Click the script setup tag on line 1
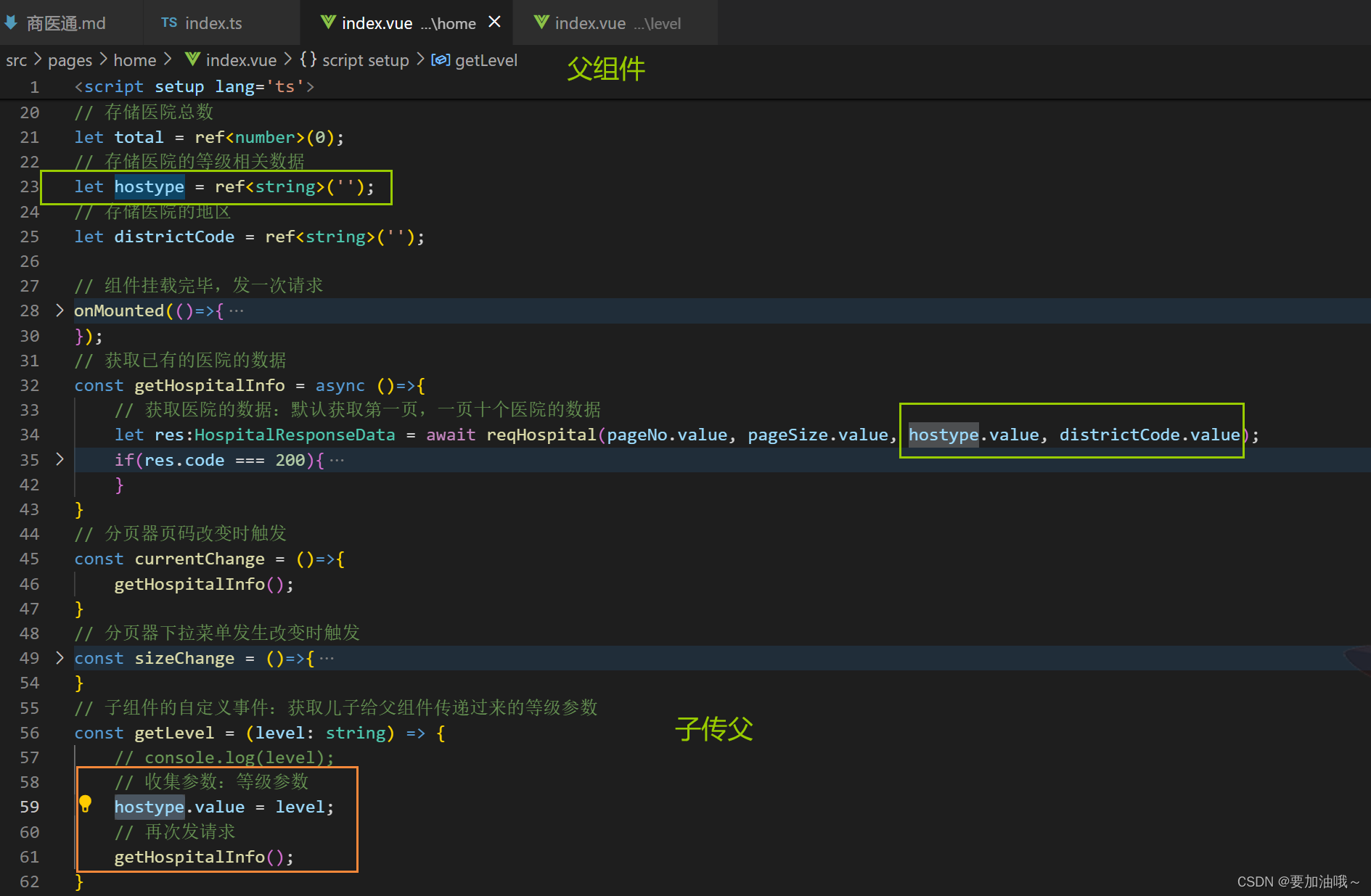The height and width of the screenshot is (896, 1371). (195, 86)
